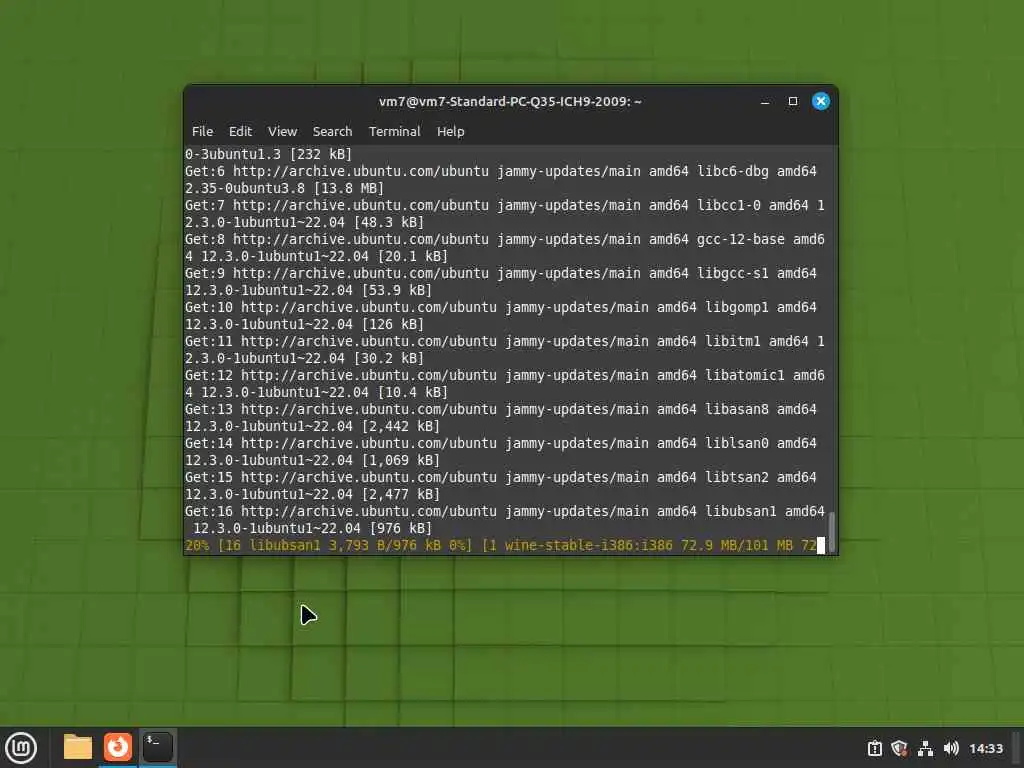Click the terminal title bar text
This screenshot has height=768, width=1024.
(510, 101)
